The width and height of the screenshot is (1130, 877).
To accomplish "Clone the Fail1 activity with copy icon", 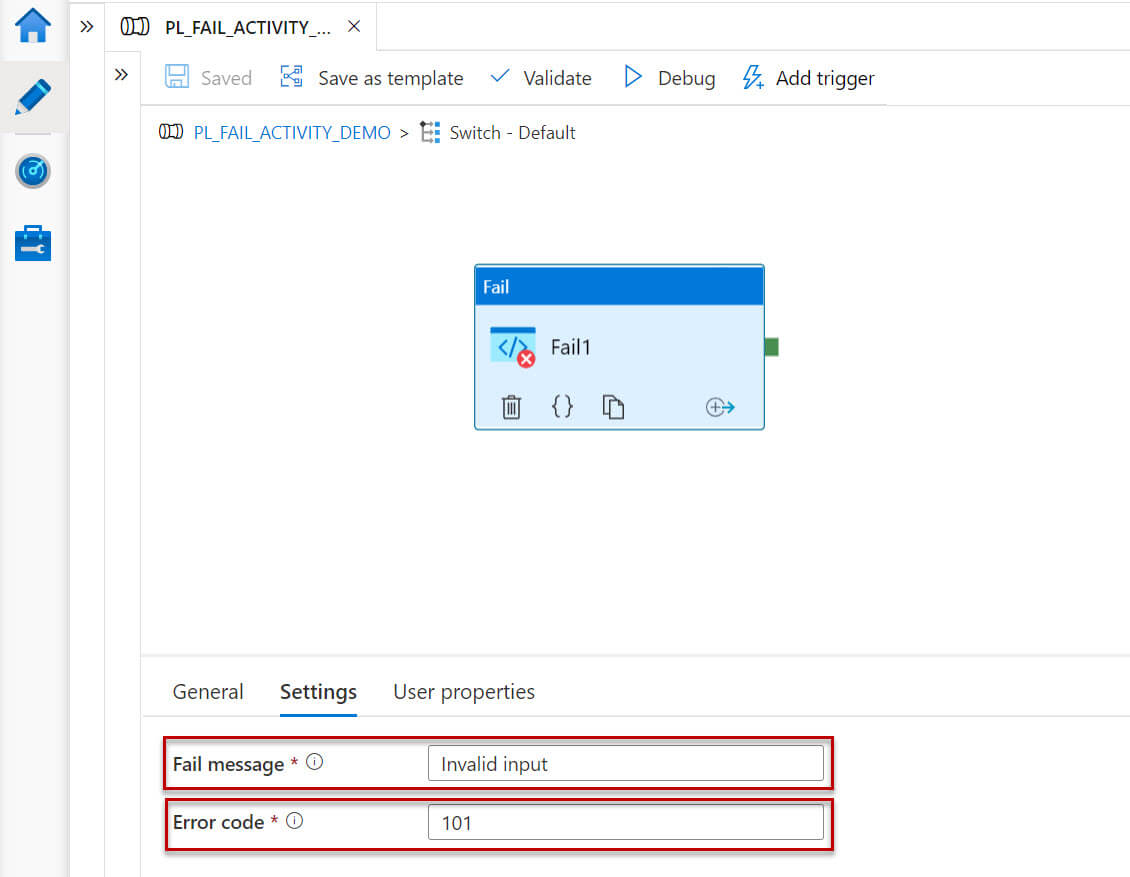I will click(x=613, y=407).
